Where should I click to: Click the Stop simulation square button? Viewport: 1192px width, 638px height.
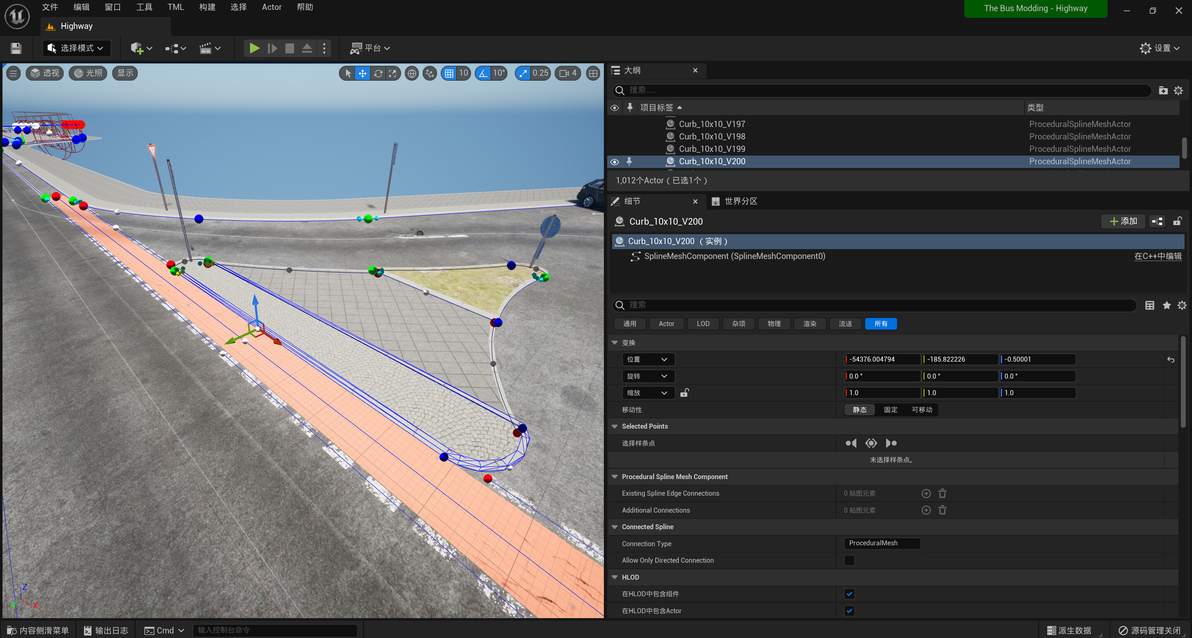click(290, 48)
